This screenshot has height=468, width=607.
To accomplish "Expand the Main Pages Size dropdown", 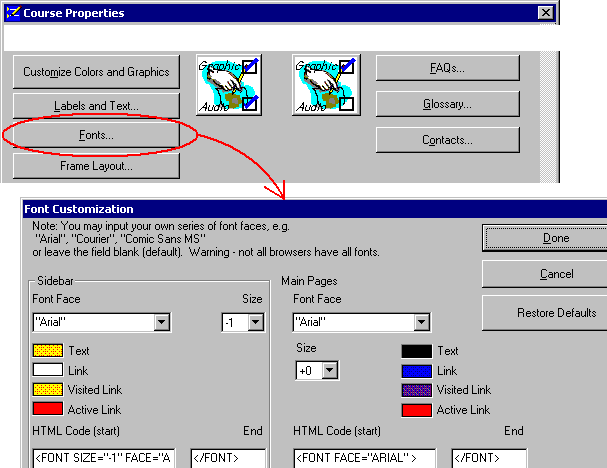I will [329, 370].
